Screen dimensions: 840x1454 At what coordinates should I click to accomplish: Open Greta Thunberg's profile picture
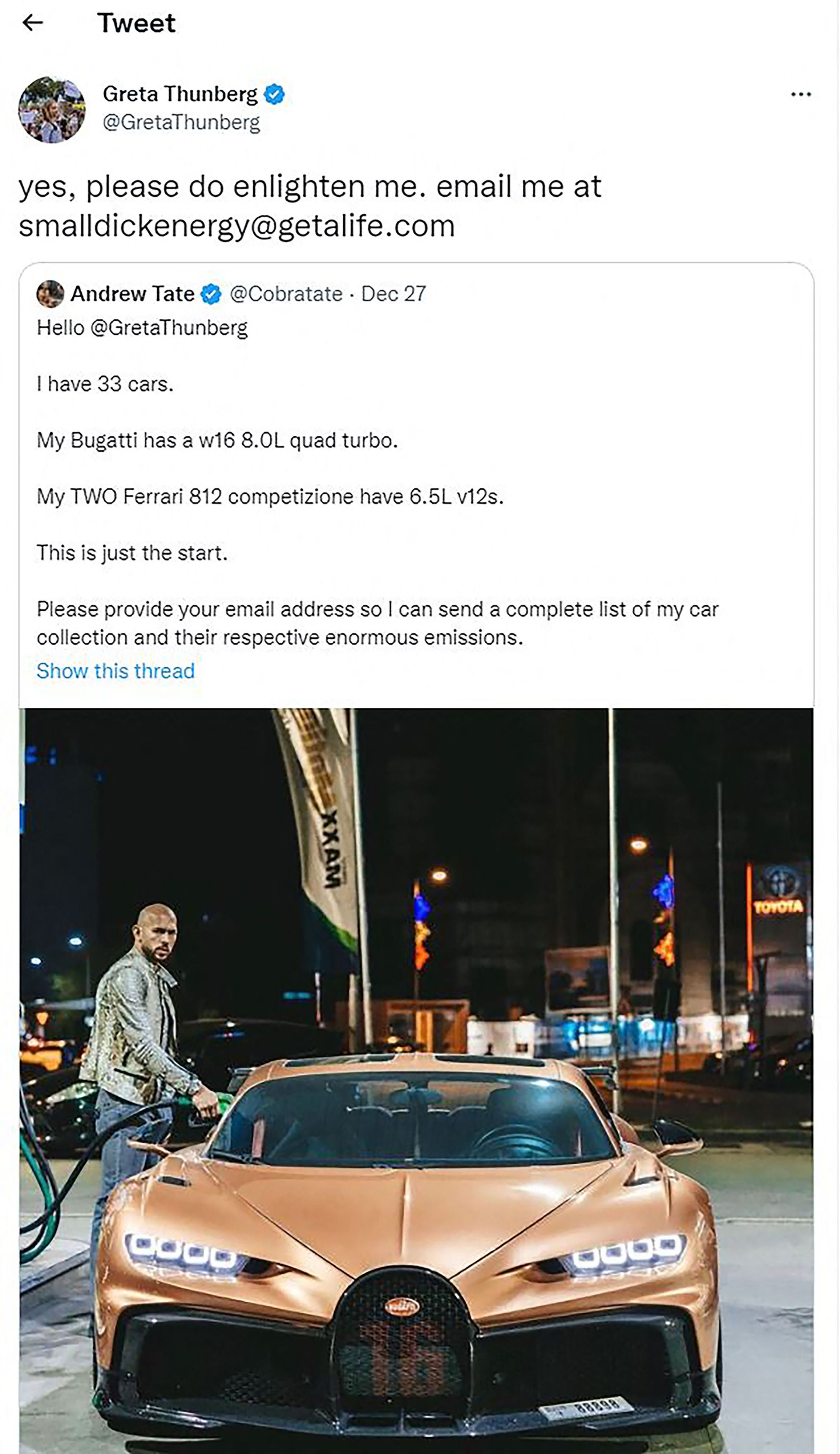coord(52,110)
